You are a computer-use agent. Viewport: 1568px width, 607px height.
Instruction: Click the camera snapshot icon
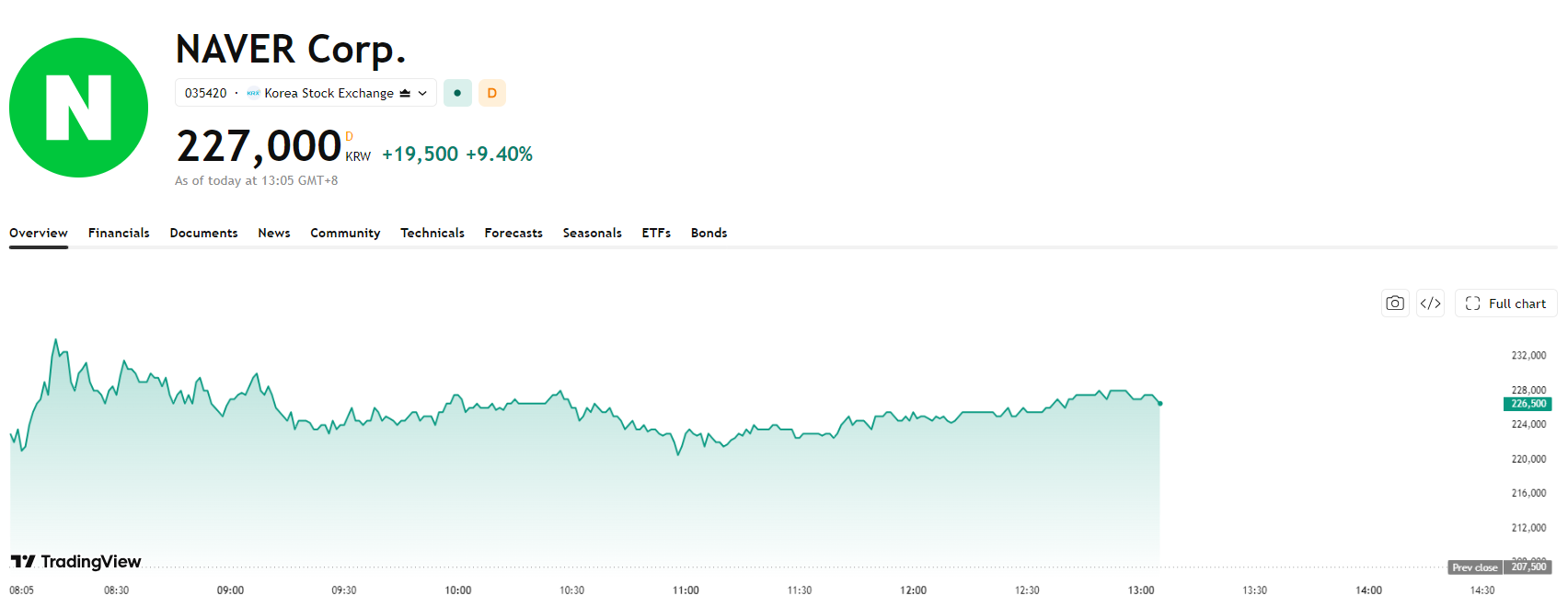[x=1395, y=303]
